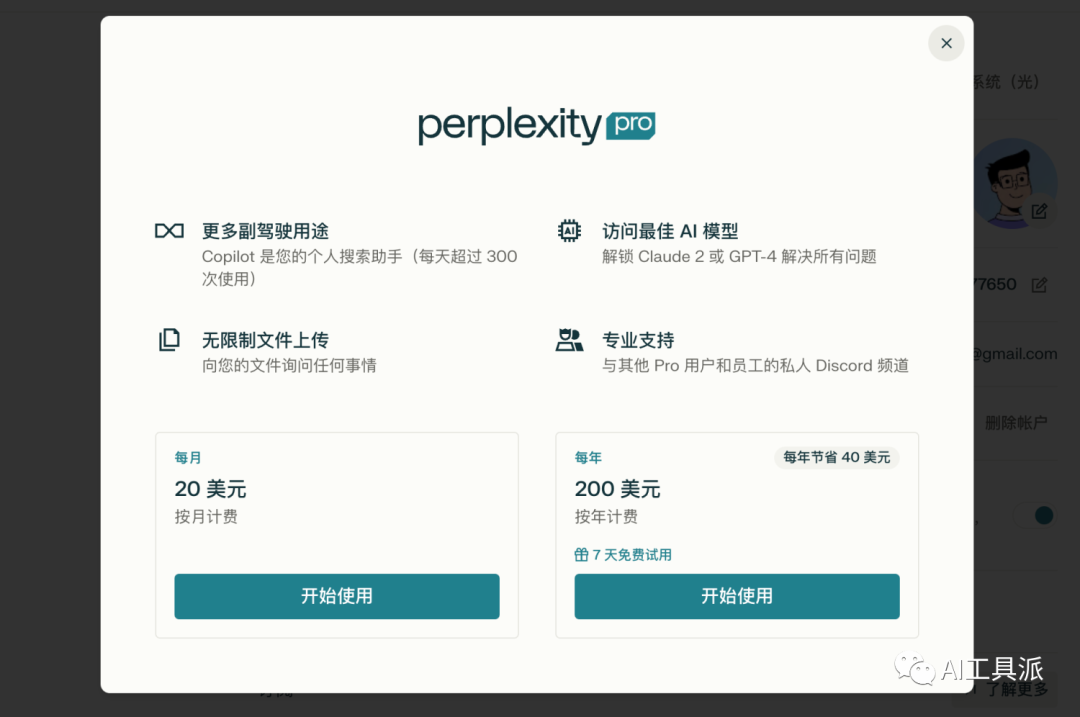The image size is (1080, 717).
Task: Select the 每月 monthly plan label
Action: [x=188, y=458]
